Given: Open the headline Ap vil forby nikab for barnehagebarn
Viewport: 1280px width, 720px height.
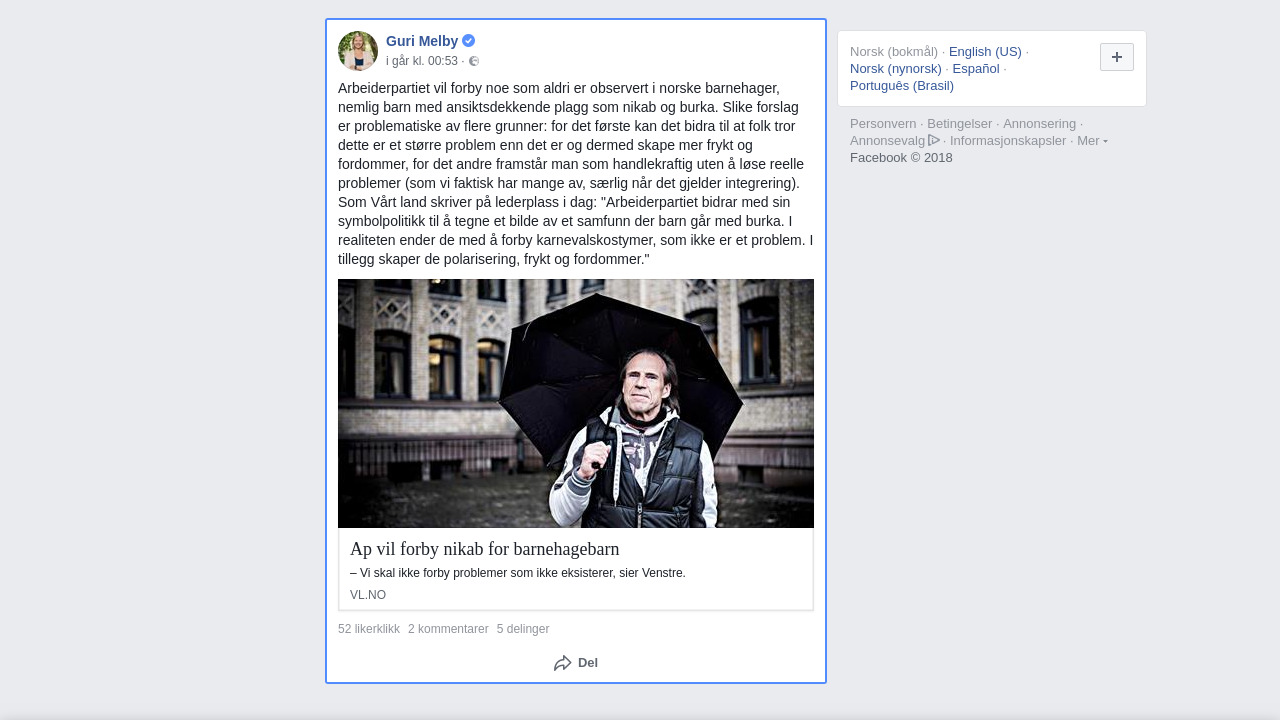Looking at the screenshot, I should tap(485, 549).
